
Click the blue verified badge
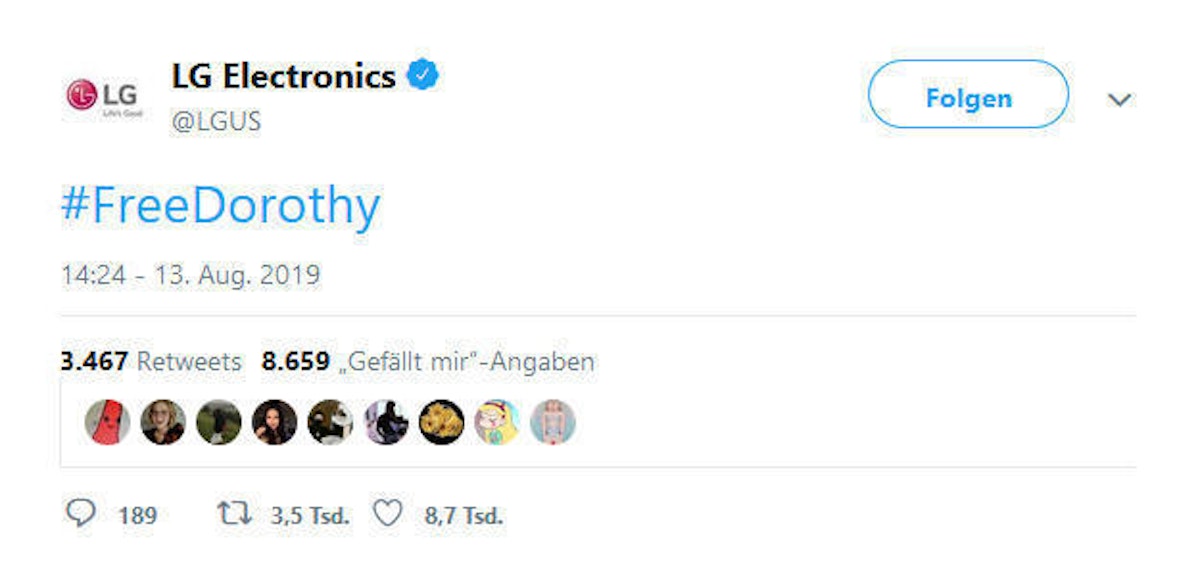[x=423, y=75]
